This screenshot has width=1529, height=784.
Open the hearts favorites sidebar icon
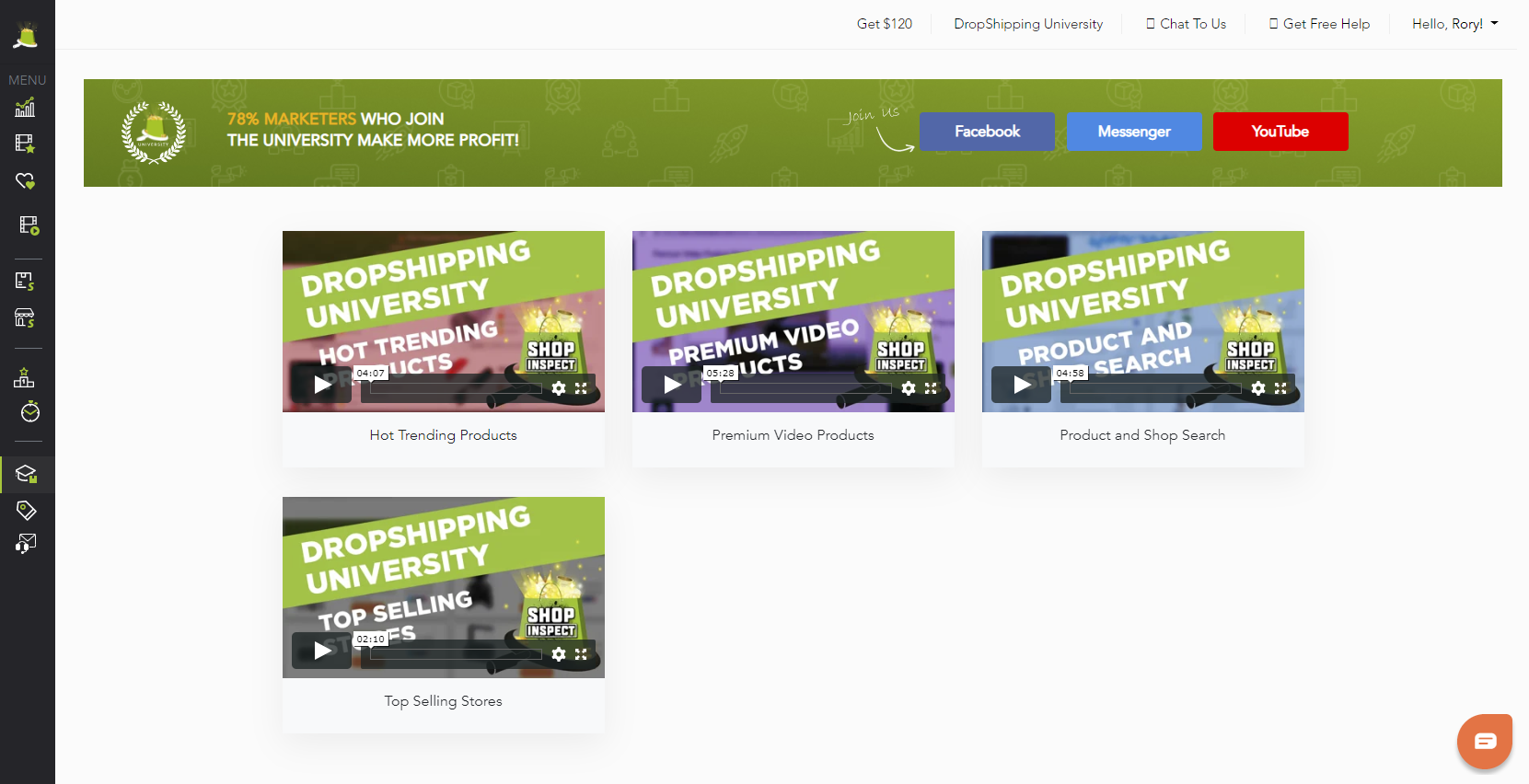pyautogui.click(x=26, y=181)
